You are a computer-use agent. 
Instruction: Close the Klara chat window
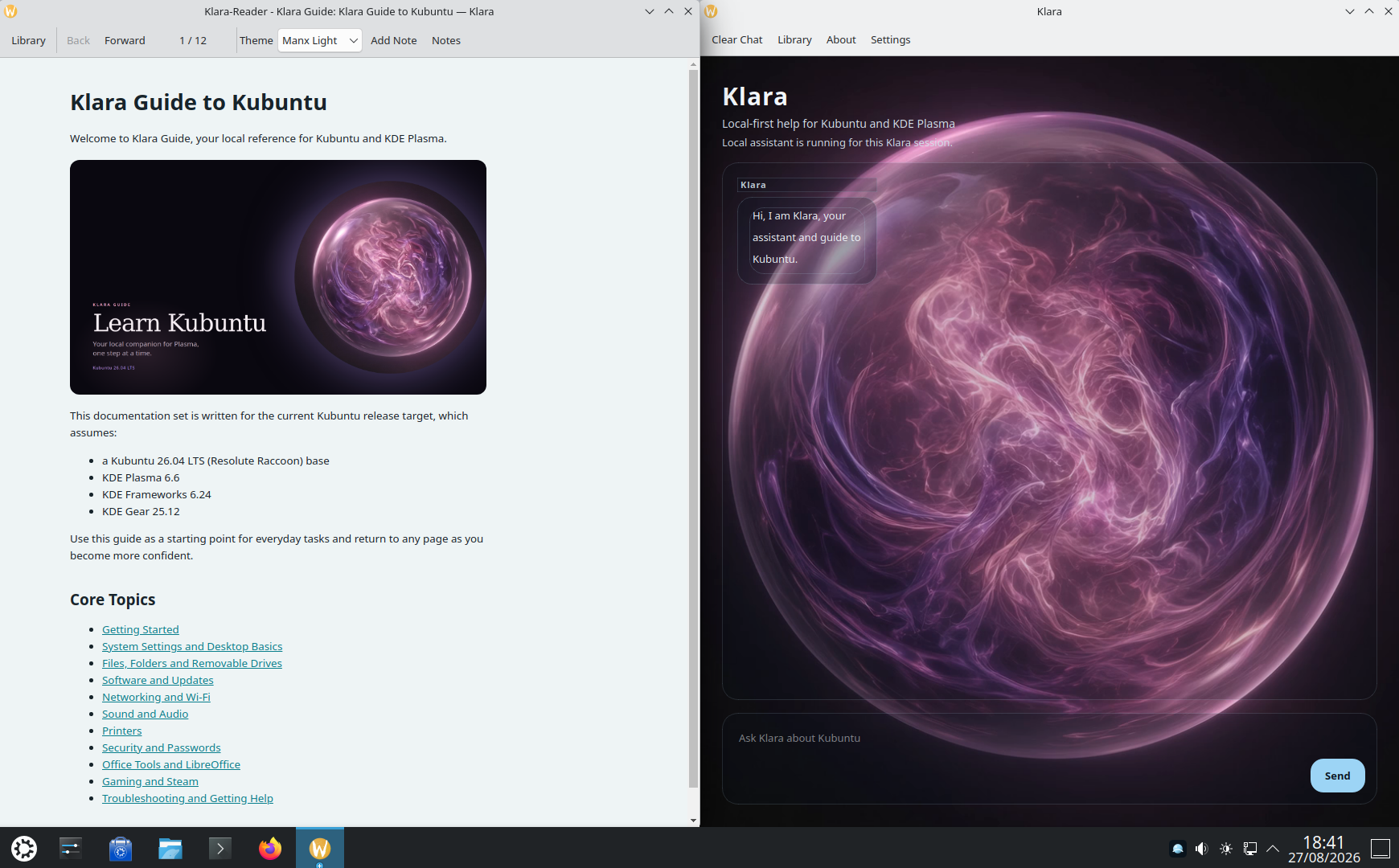[x=1389, y=11]
